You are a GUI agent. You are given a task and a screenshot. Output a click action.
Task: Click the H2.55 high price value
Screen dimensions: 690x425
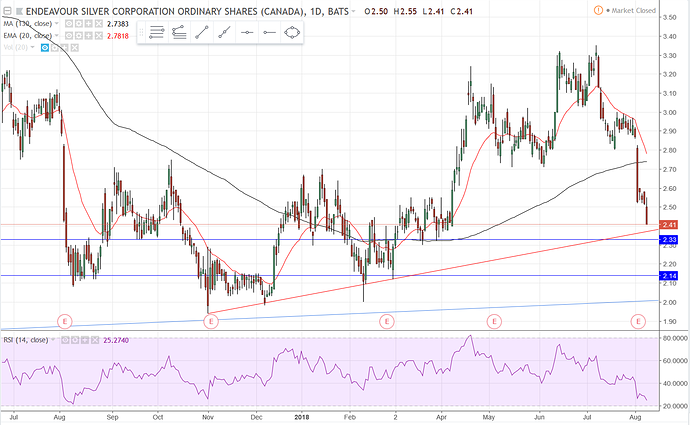[x=405, y=11]
